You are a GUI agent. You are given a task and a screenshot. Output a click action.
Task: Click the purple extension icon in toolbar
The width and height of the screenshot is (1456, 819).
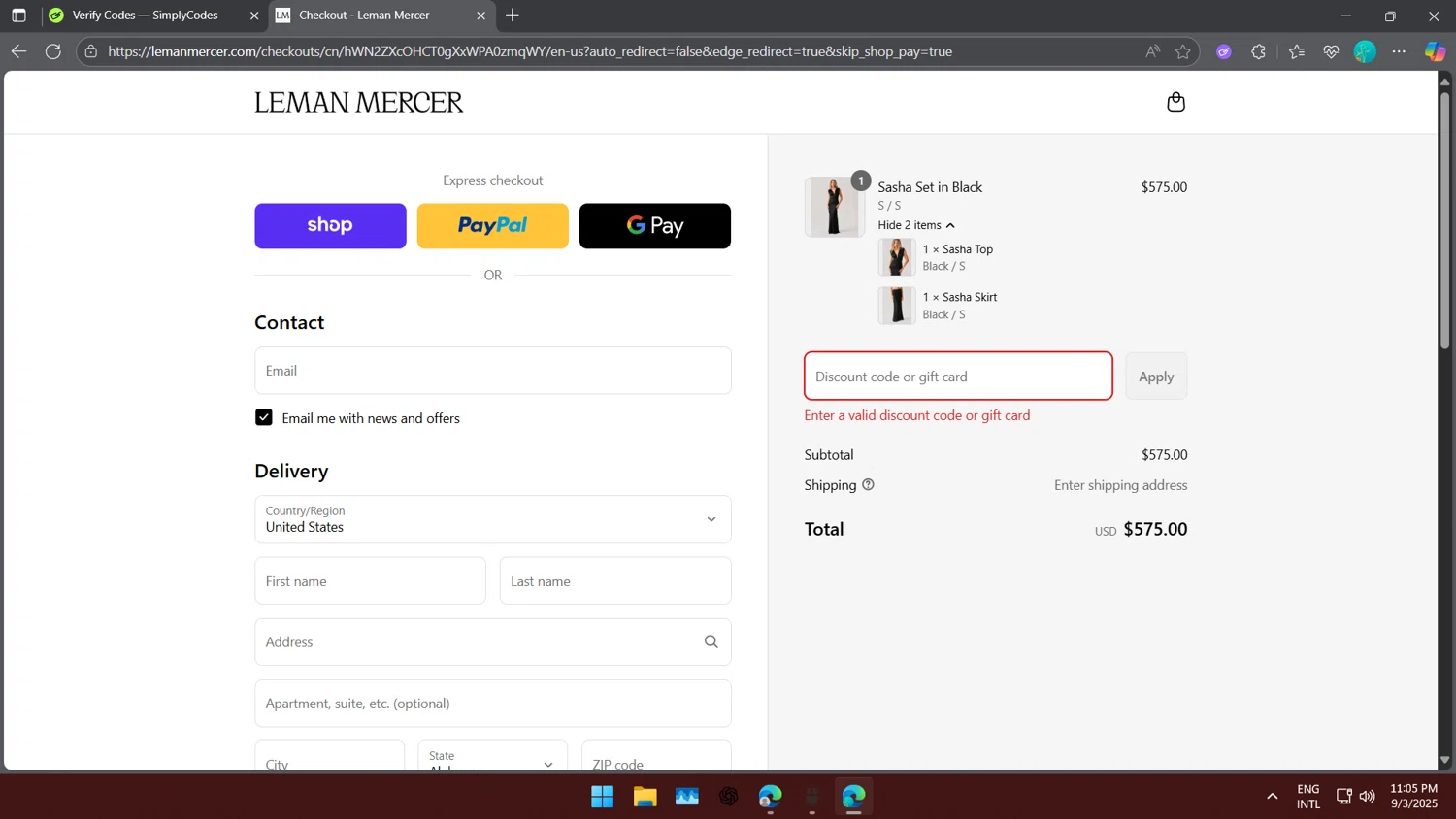(1224, 51)
